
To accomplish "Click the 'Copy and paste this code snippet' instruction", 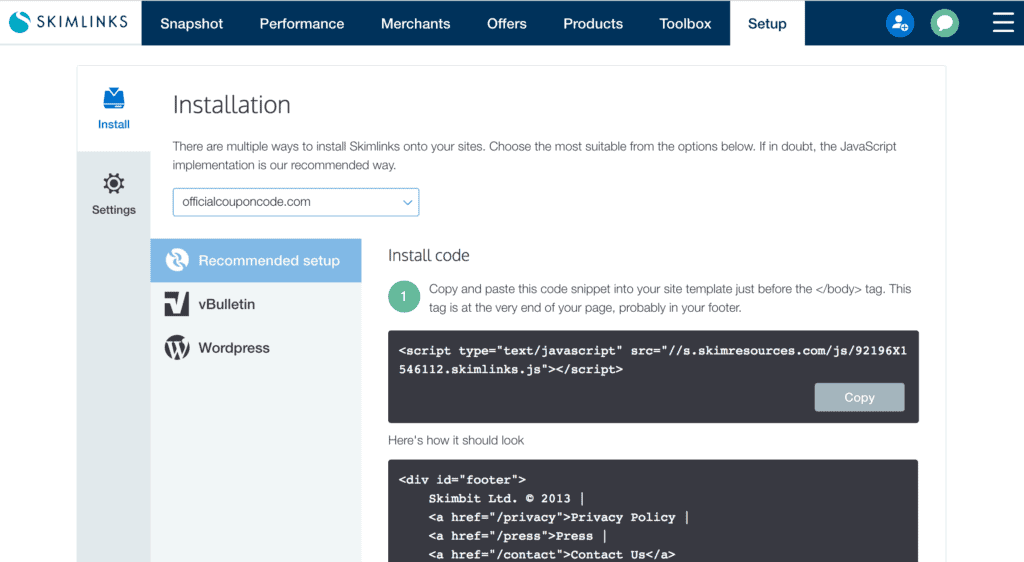I will [x=670, y=298].
